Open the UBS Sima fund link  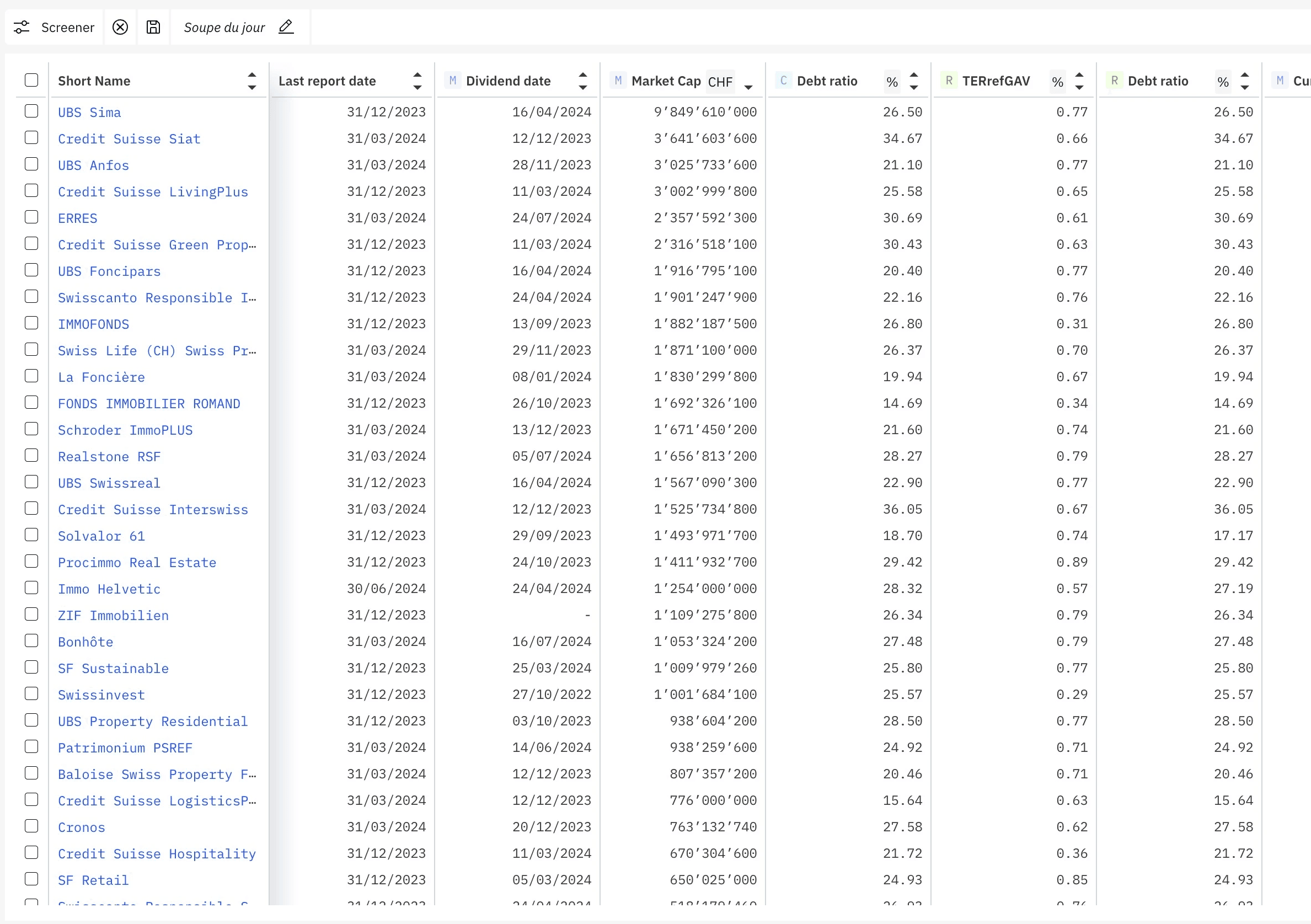click(x=90, y=113)
